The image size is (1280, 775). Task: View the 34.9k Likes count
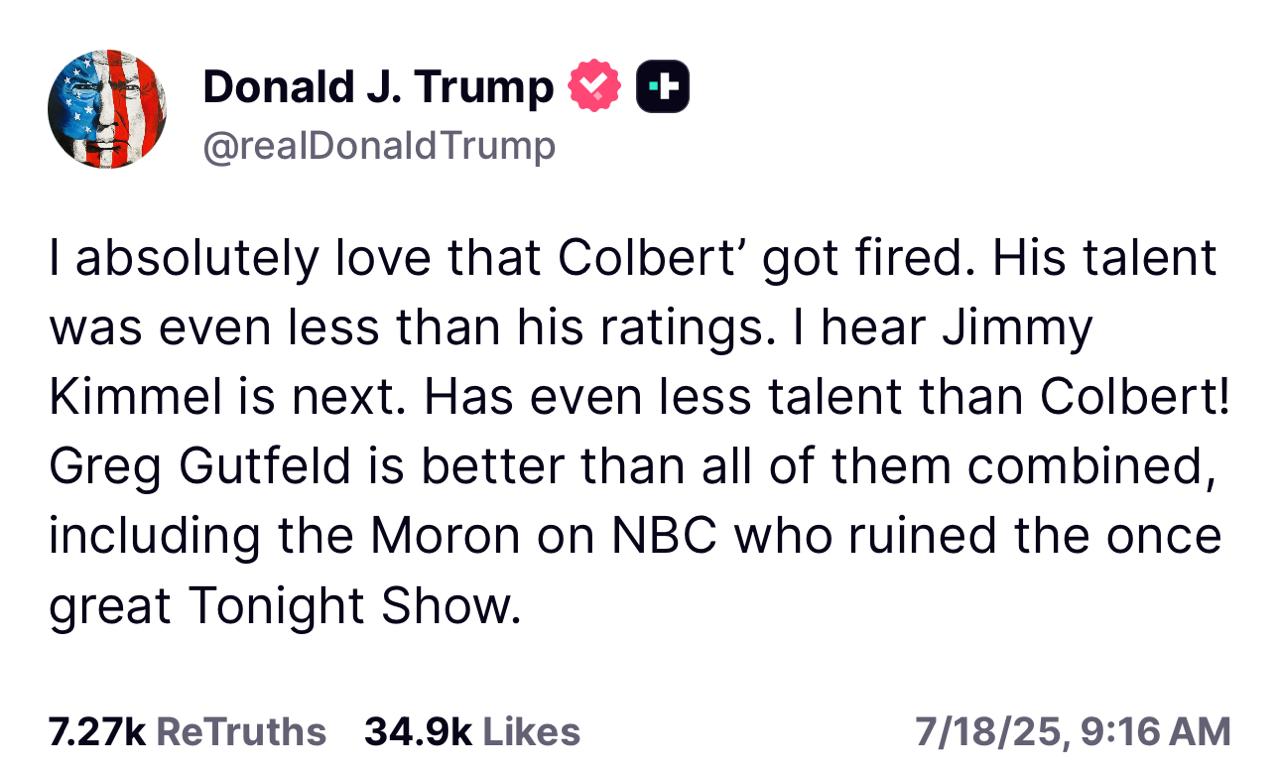tap(418, 732)
